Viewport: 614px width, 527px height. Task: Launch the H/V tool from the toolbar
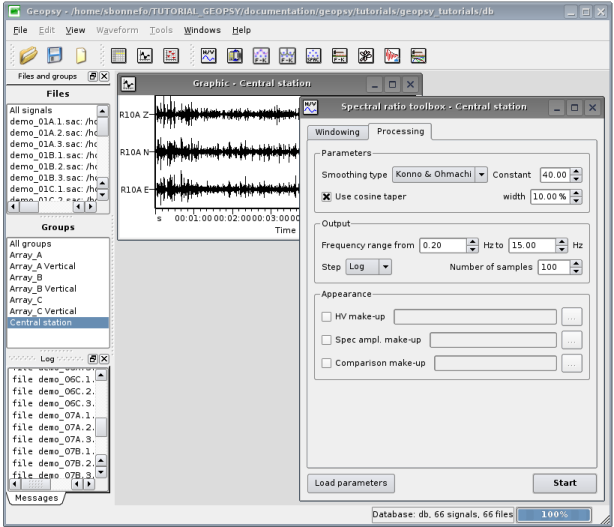pyautogui.click(x=208, y=56)
